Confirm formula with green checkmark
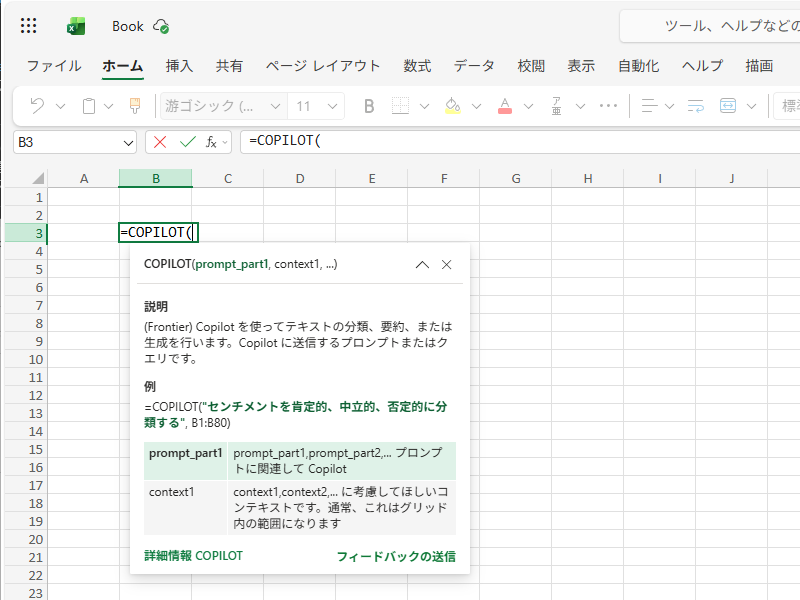The height and width of the screenshot is (600, 800). (x=188, y=142)
